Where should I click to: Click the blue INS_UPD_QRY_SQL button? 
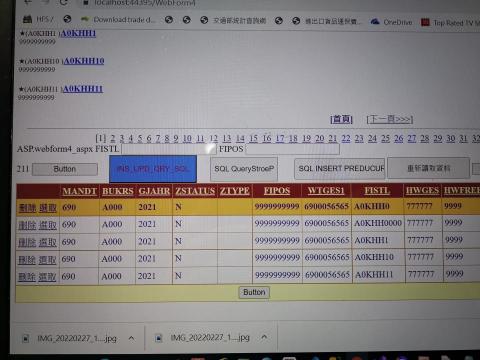(153, 169)
